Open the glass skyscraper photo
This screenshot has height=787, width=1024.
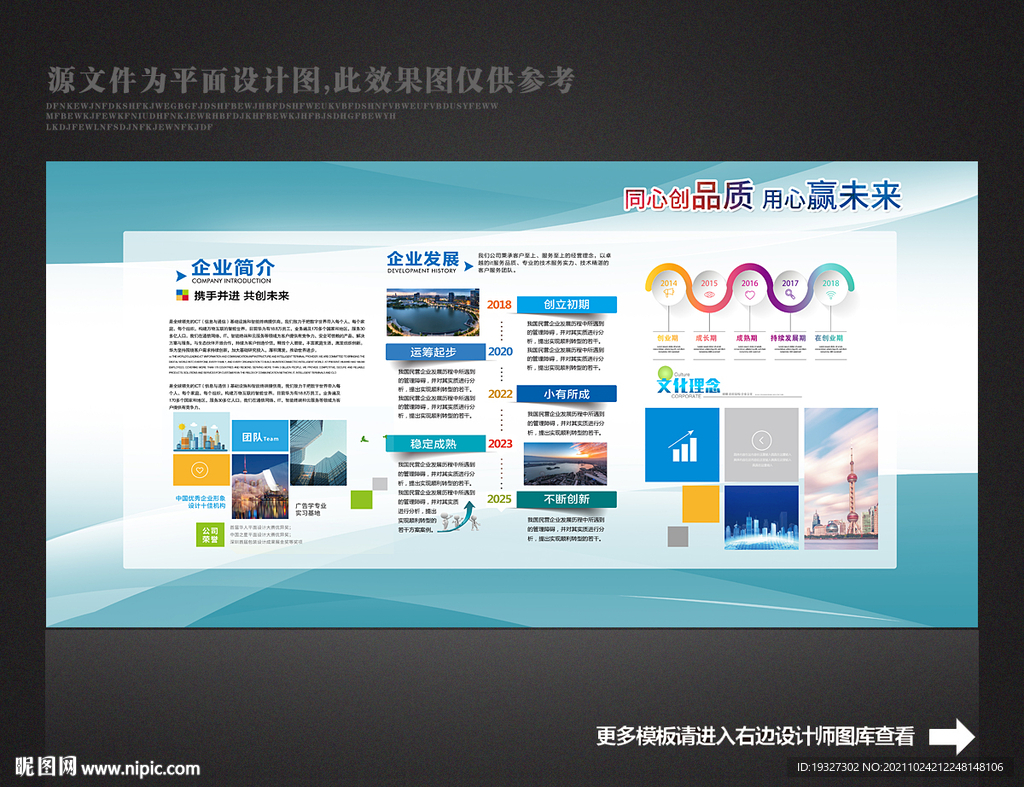pyautogui.click(x=318, y=453)
